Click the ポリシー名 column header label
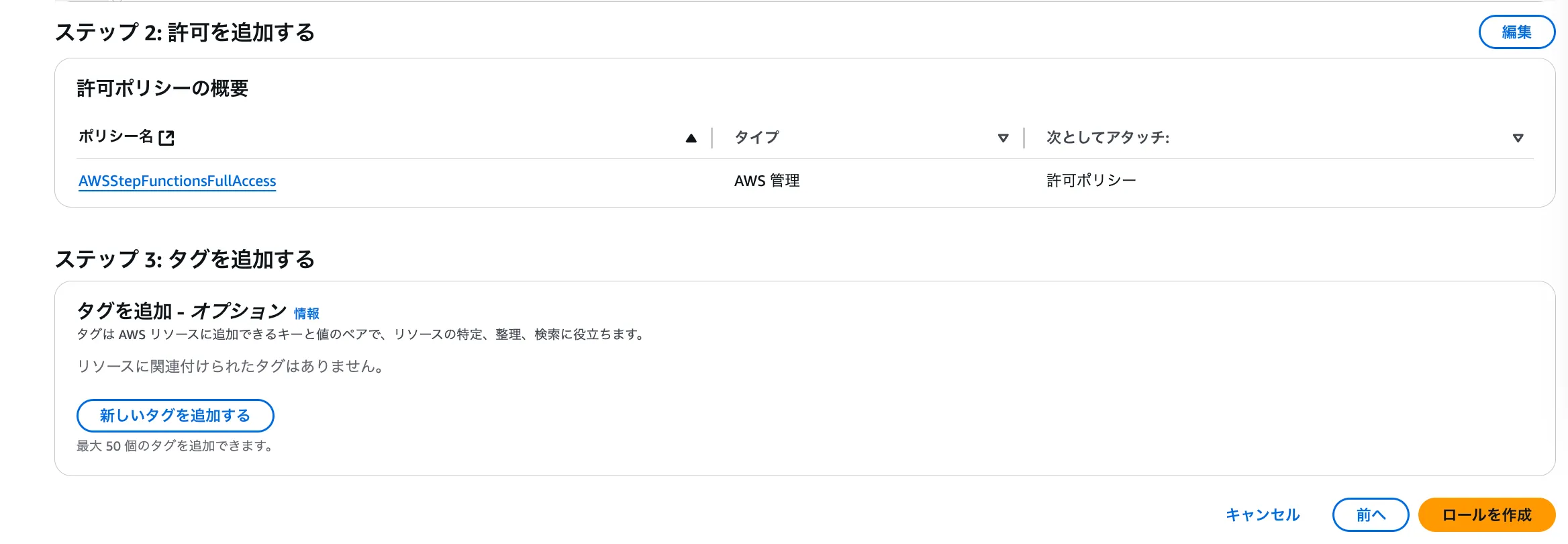Screen dimensions: 1568x544 pyautogui.click(x=115, y=136)
